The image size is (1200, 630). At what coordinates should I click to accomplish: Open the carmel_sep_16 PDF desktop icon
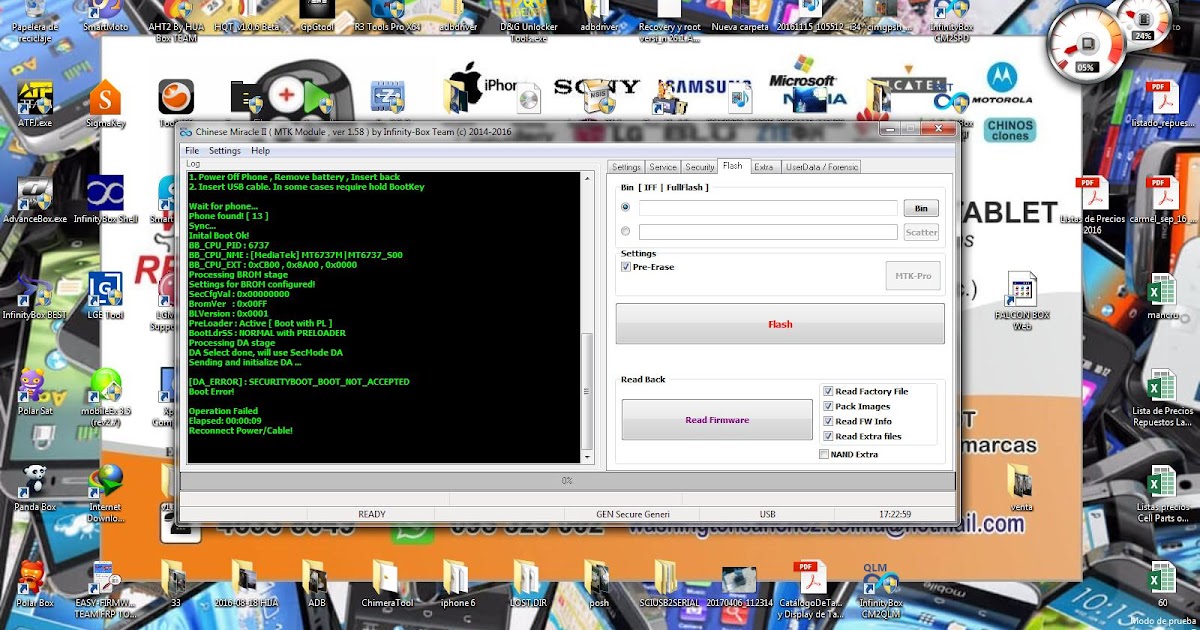pyautogui.click(x=1160, y=200)
